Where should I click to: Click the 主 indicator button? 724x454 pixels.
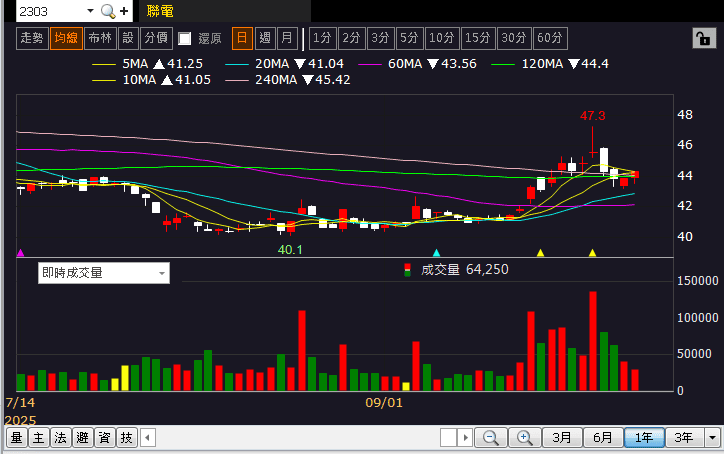click(38, 438)
